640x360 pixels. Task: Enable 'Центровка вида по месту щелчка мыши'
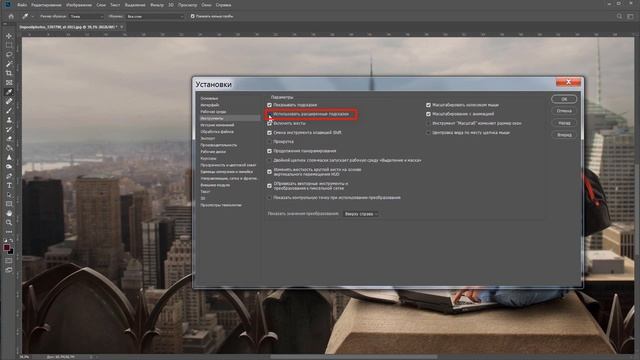pos(428,133)
